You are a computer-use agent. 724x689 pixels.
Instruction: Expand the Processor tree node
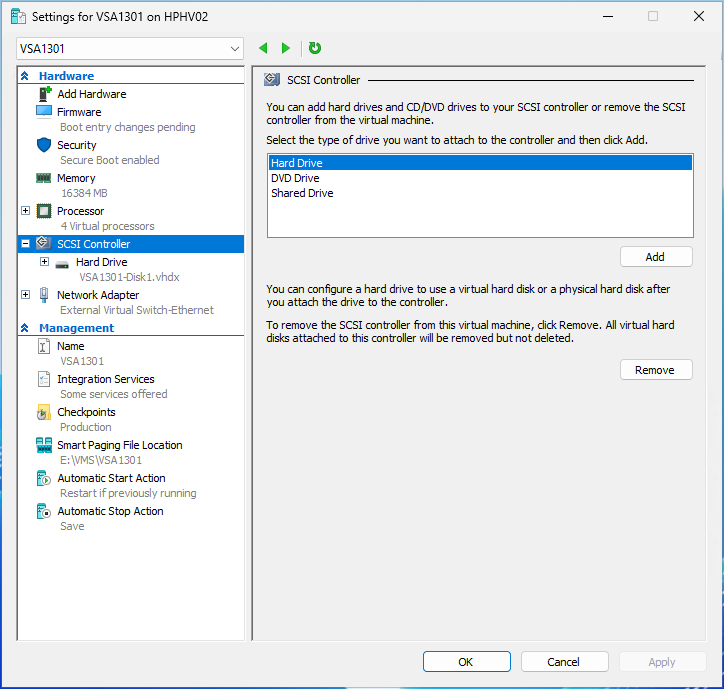tap(26, 211)
